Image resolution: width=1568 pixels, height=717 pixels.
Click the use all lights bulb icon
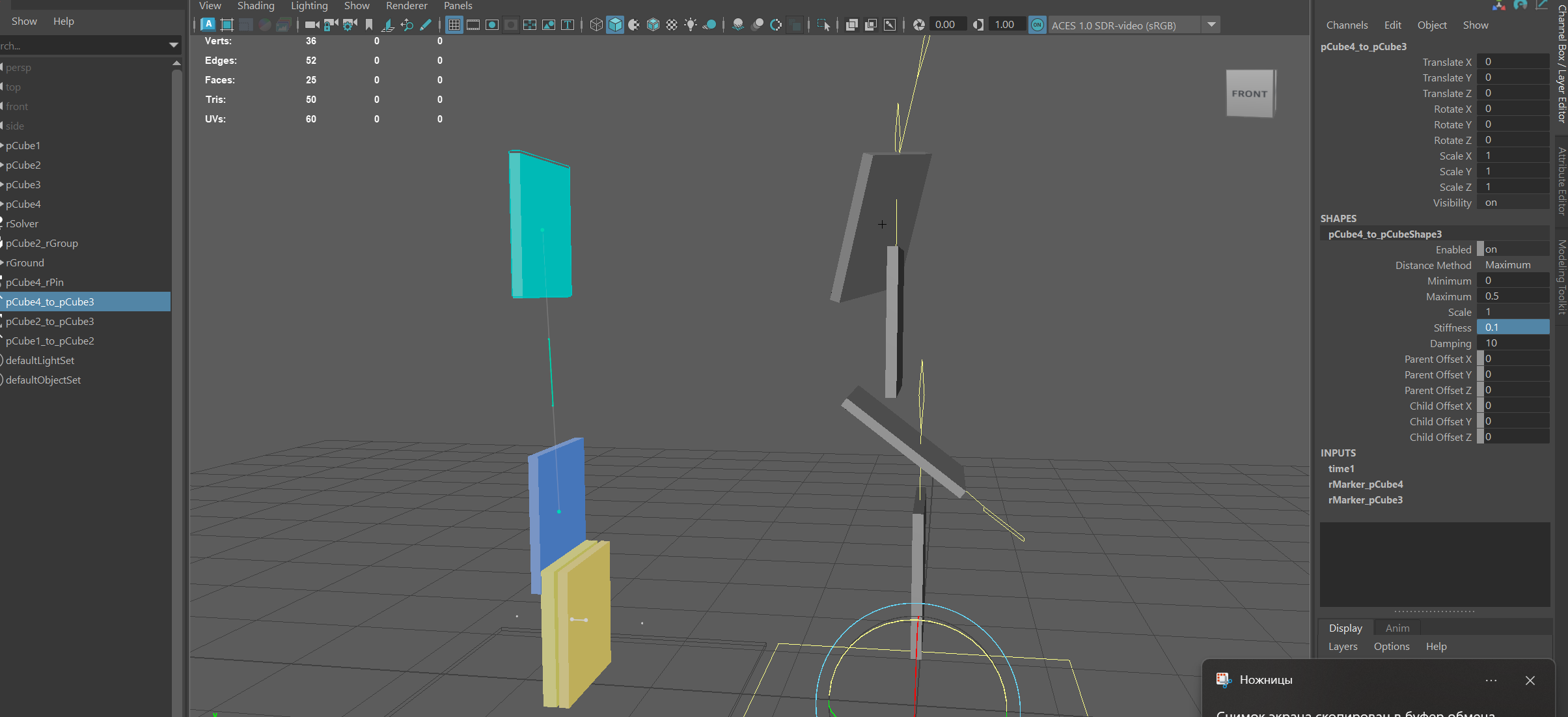pyautogui.click(x=691, y=25)
